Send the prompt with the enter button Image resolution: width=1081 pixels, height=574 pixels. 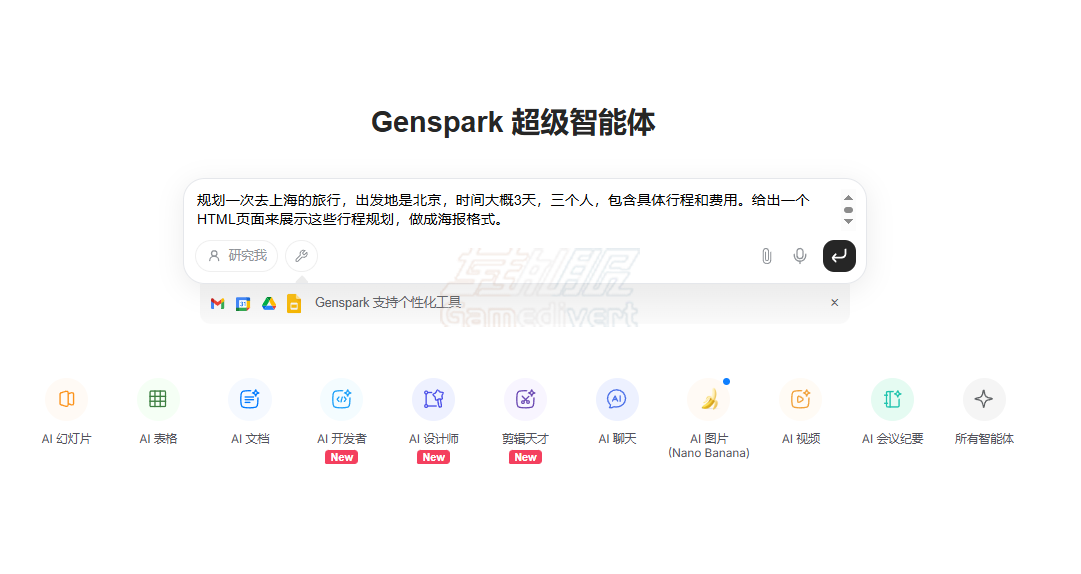(839, 256)
